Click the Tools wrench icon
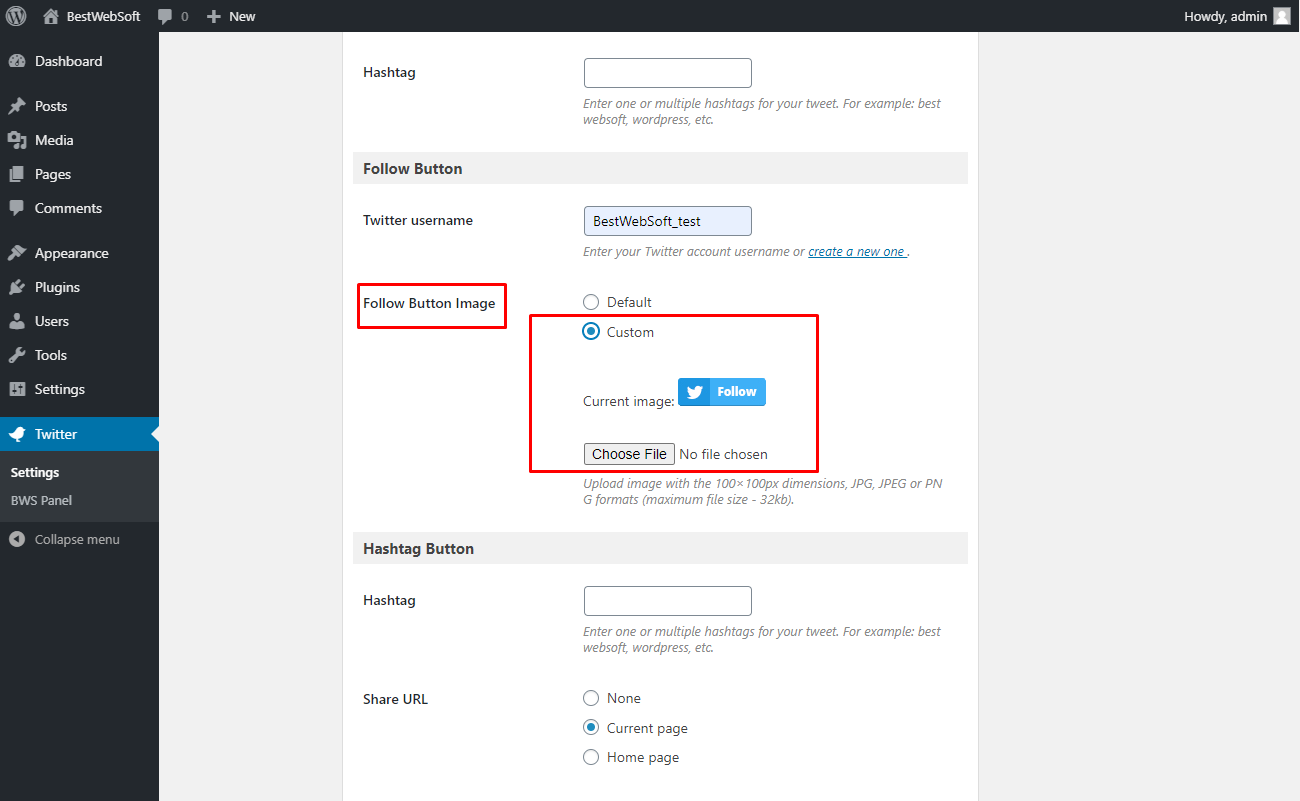The width and height of the screenshot is (1300, 801). tap(17, 355)
